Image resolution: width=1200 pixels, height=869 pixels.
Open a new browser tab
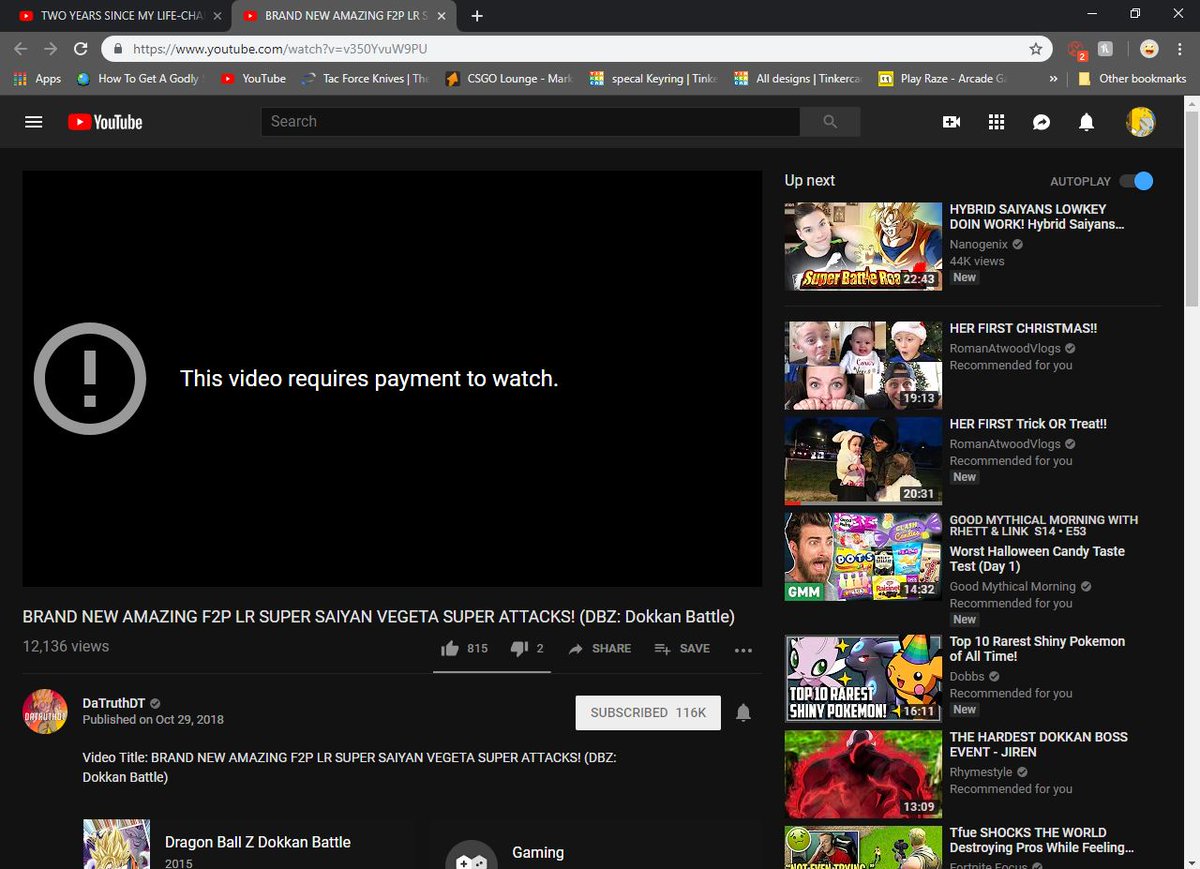point(477,16)
